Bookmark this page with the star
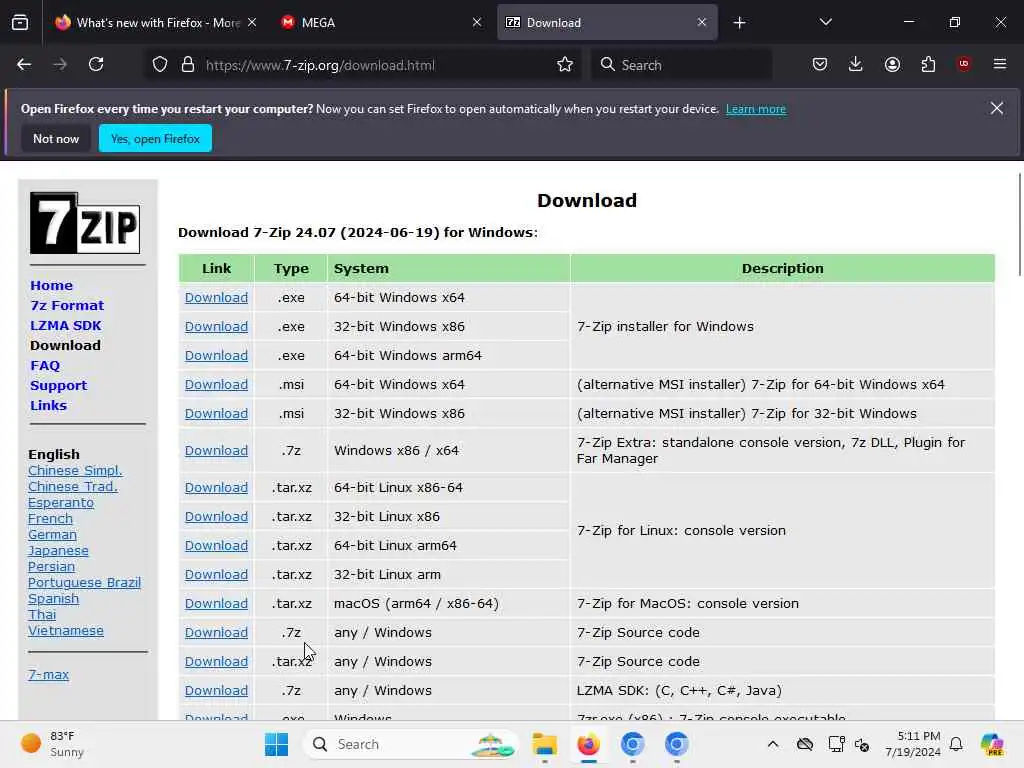This screenshot has width=1024, height=768. click(565, 65)
